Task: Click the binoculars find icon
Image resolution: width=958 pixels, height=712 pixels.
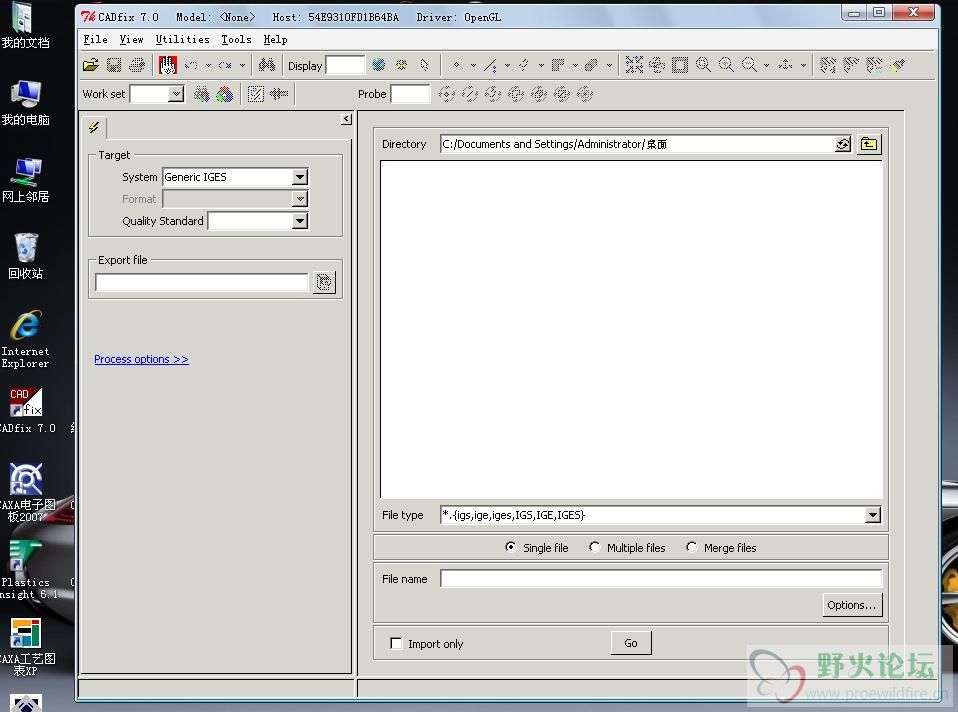Action: pos(267,65)
